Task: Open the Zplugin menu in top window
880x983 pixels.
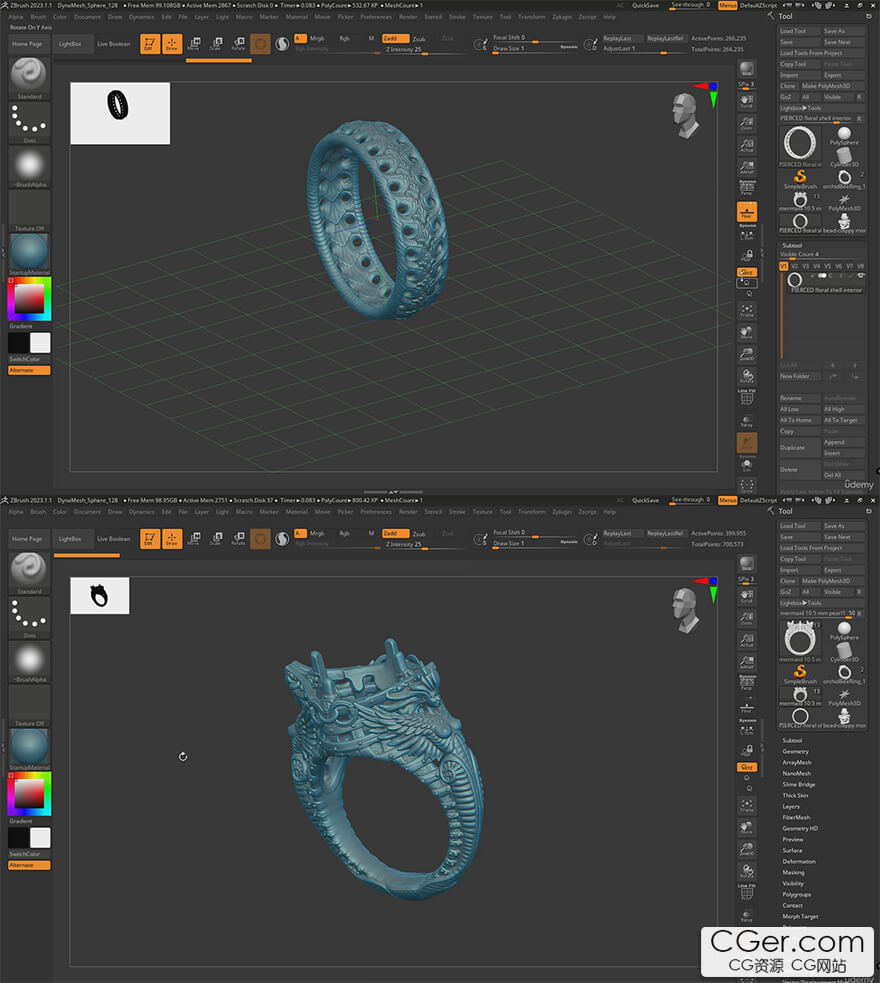Action: click(562, 17)
